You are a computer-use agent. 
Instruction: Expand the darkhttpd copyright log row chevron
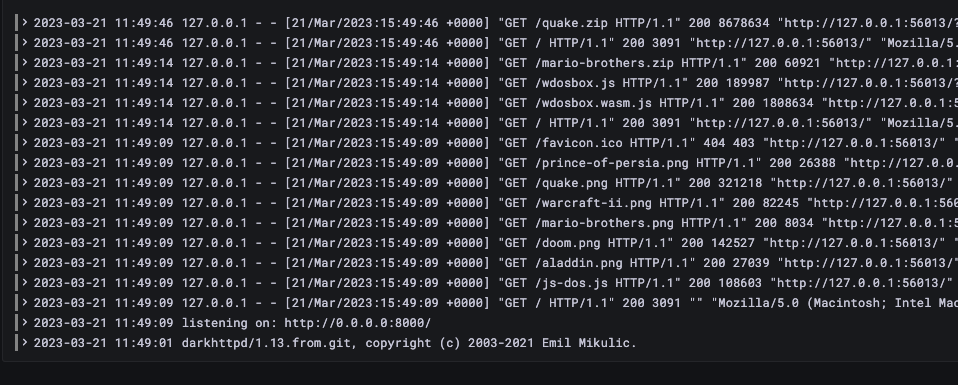(25, 342)
